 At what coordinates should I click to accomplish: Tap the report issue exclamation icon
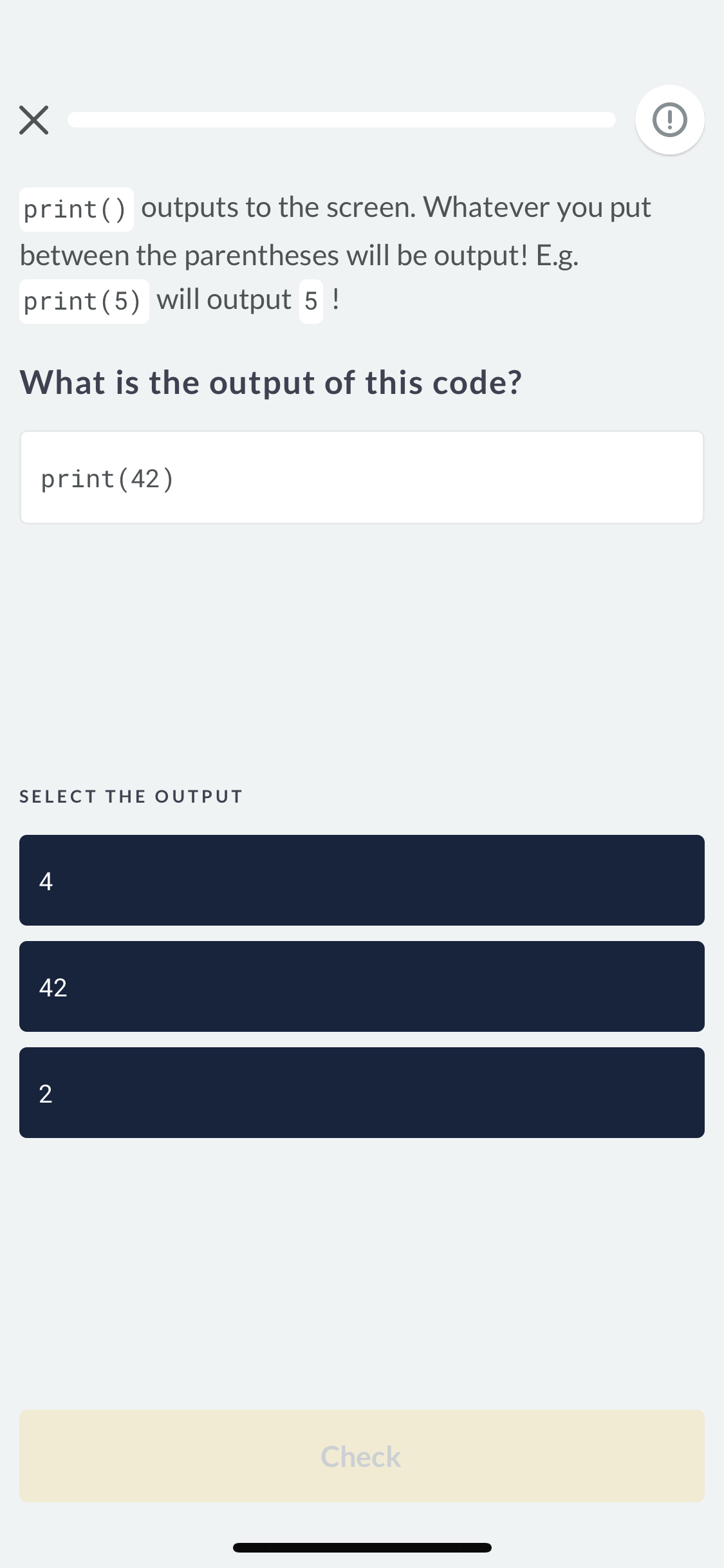click(x=669, y=120)
